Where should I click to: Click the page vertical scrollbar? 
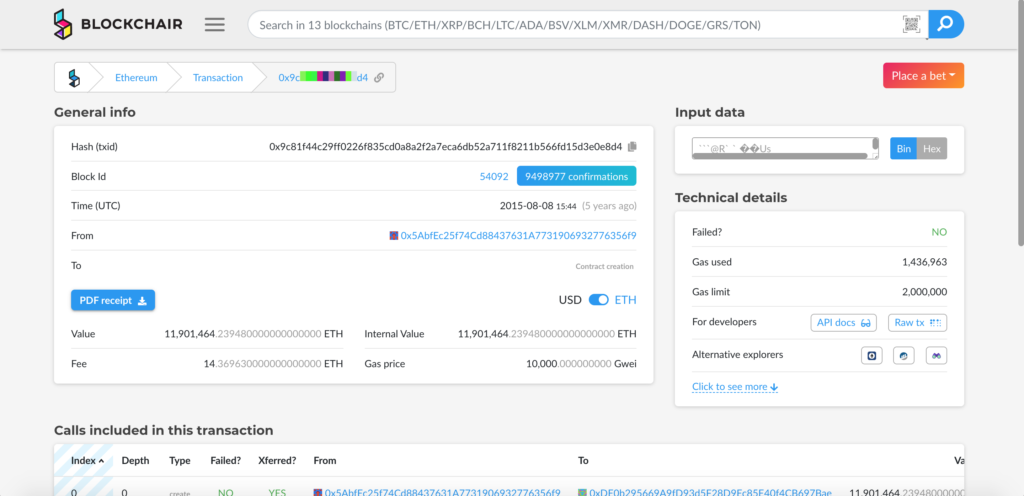(1019, 124)
